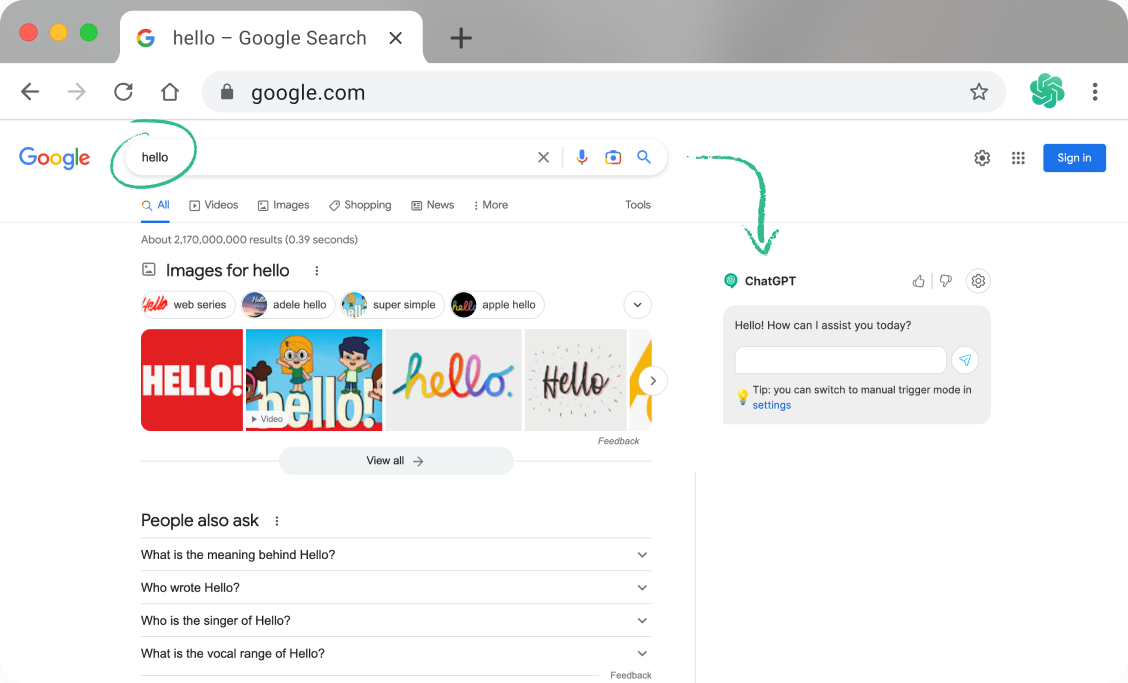Start voice search with microphone icon
1128x683 pixels.
pyautogui.click(x=582, y=157)
